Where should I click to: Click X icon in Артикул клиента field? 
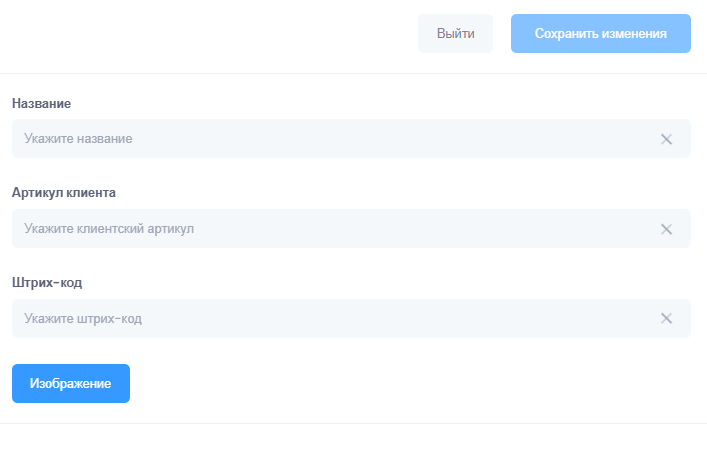pyautogui.click(x=666, y=229)
